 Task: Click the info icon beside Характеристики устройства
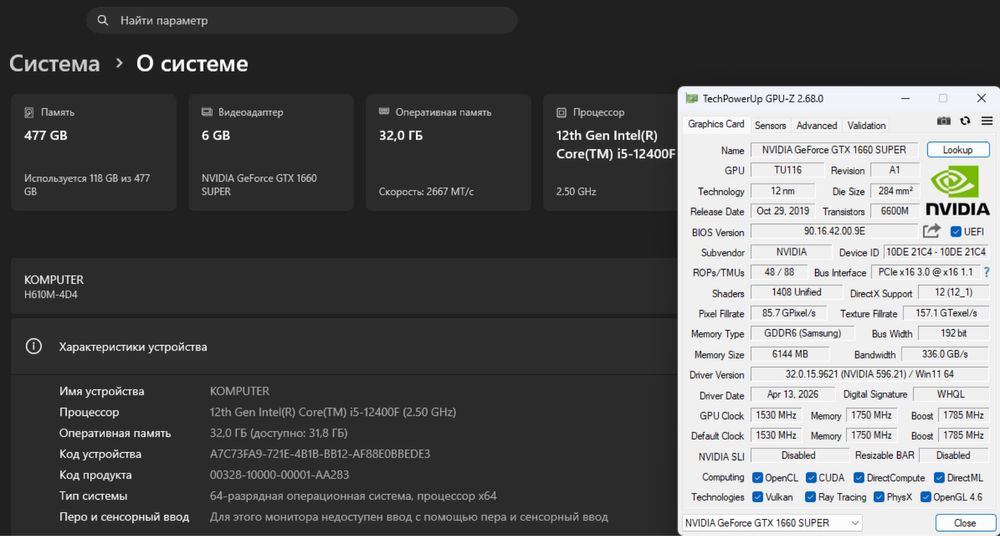(33, 346)
